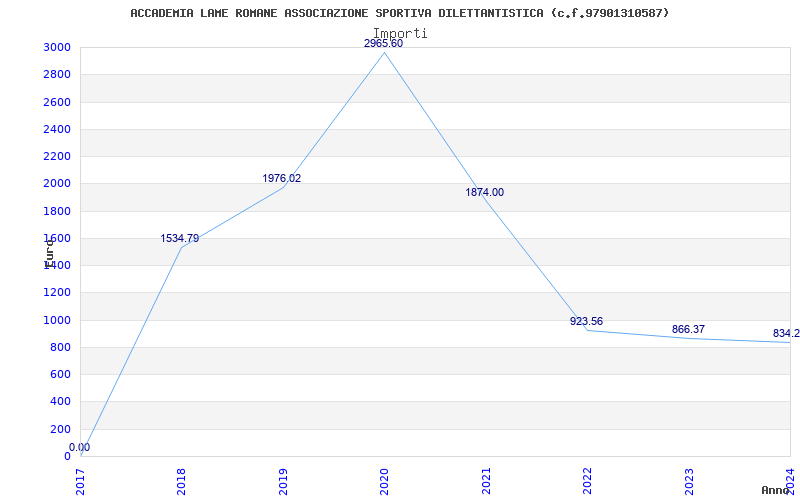
Task: Click the 2200 y-axis tick label
Action: [x=57, y=156]
